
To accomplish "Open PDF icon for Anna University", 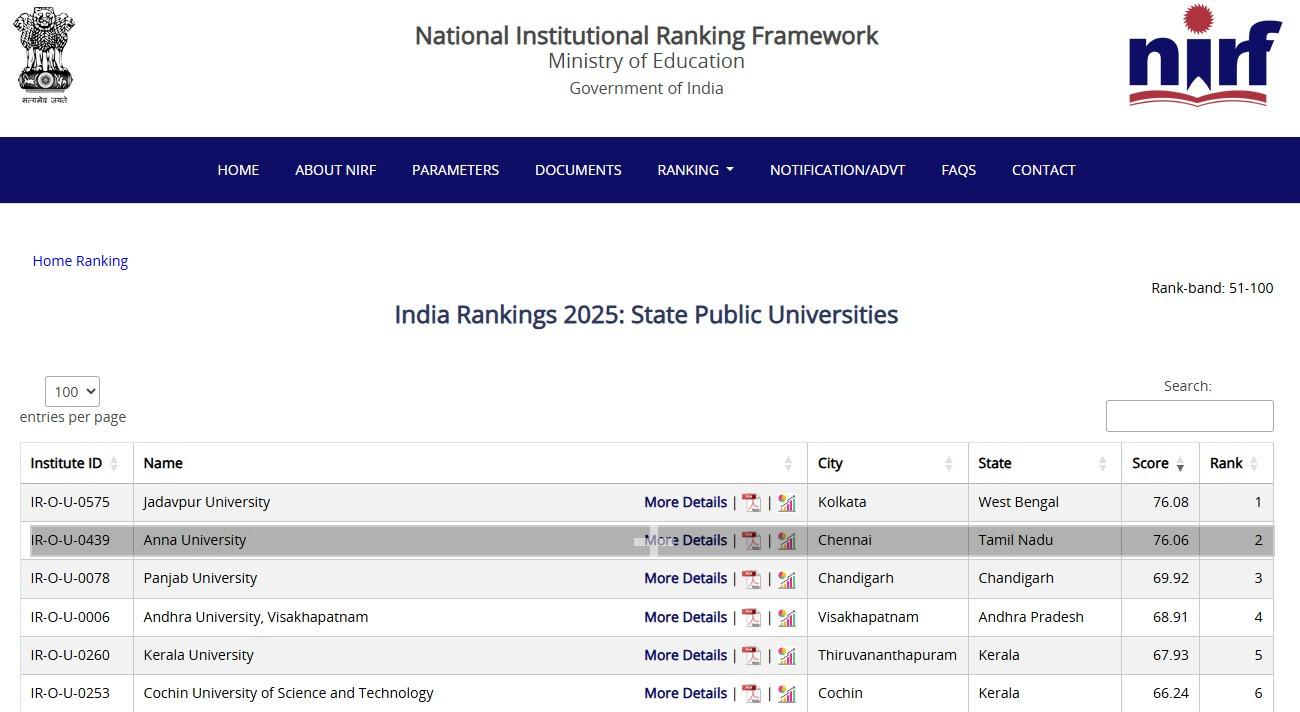I will point(751,540).
